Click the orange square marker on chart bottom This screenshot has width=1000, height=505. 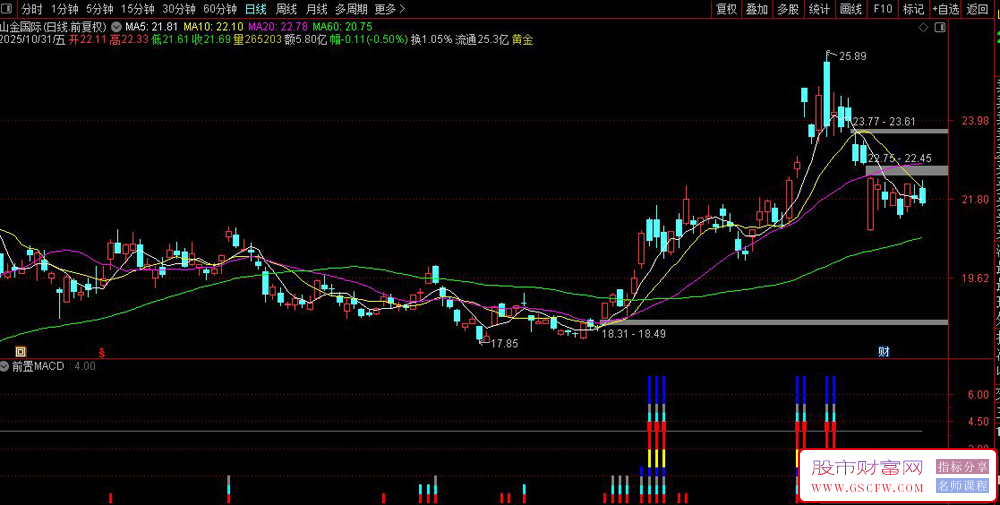[21, 352]
